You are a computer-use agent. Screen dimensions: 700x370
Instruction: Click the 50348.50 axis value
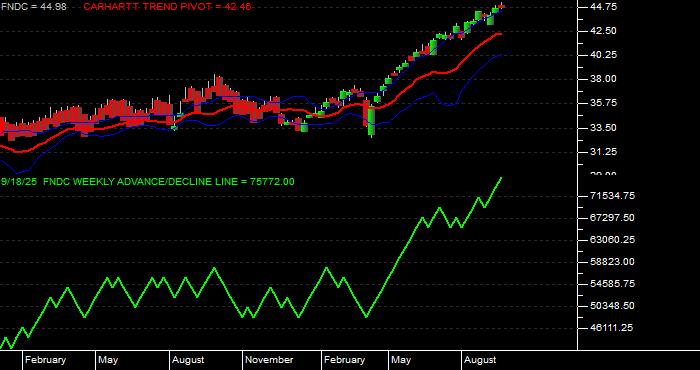tap(612, 306)
